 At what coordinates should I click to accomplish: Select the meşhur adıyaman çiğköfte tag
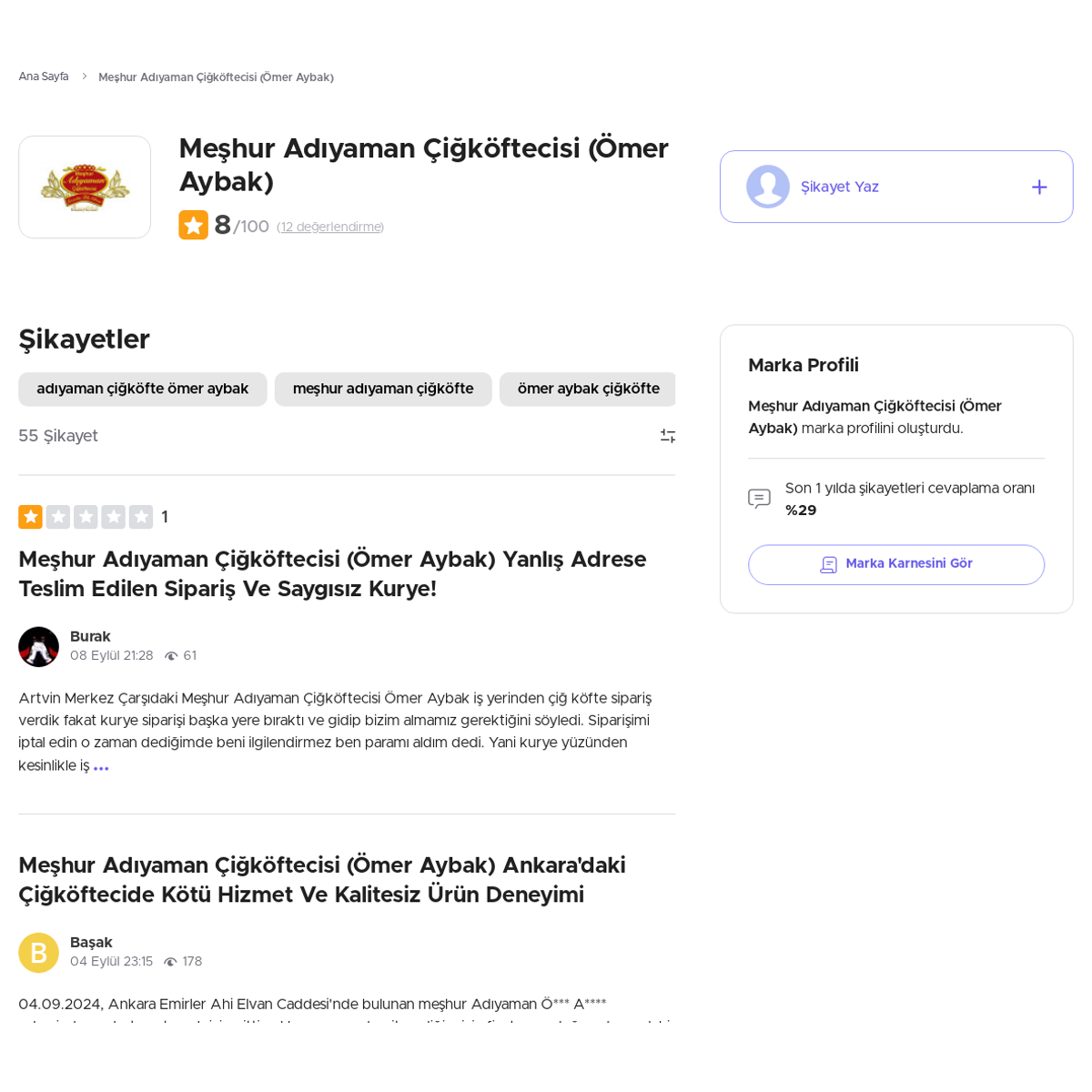coord(383,389)
